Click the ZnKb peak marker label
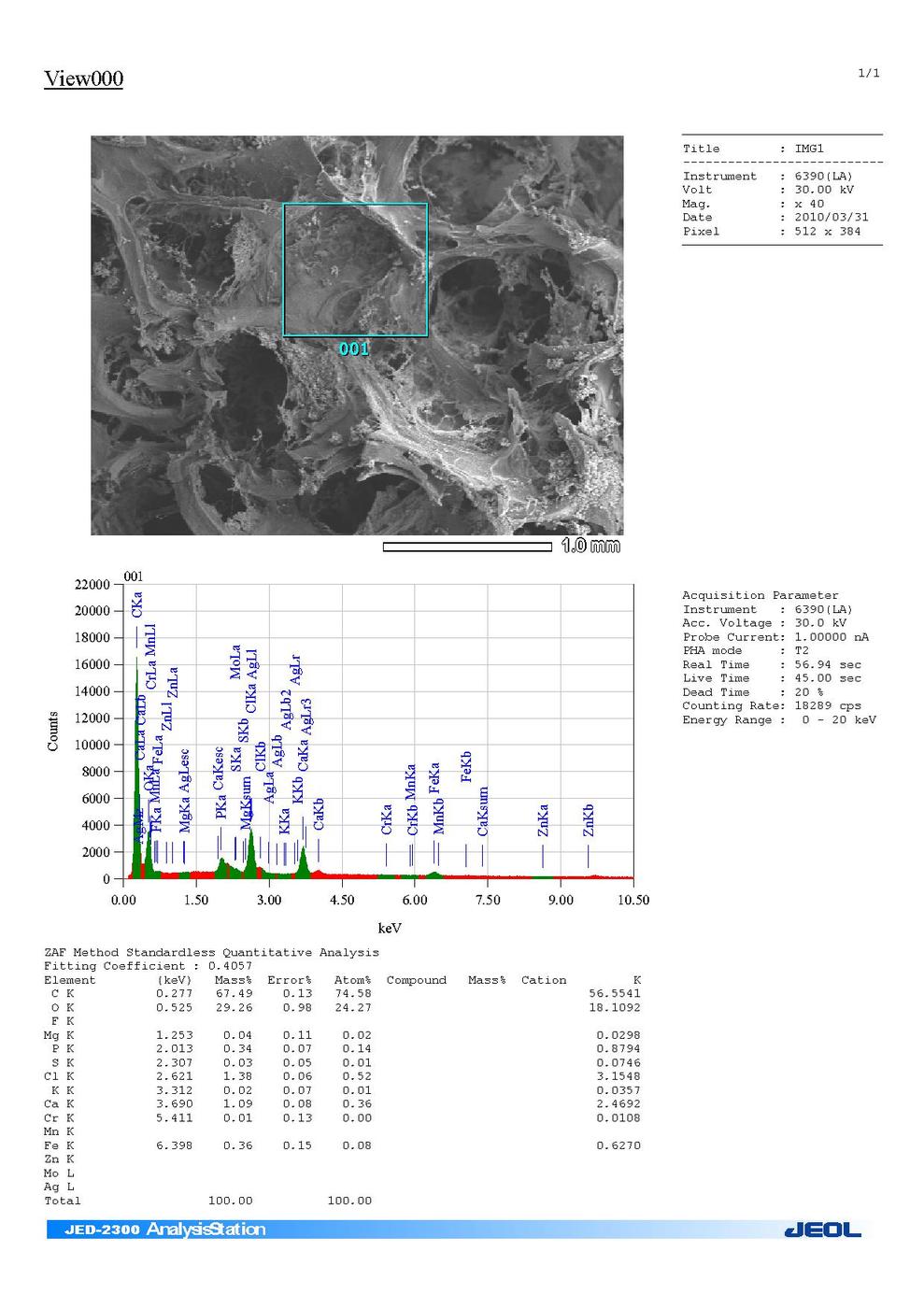Image resolution: width=924 pixels, height=1308 pixels. (588, 819)
